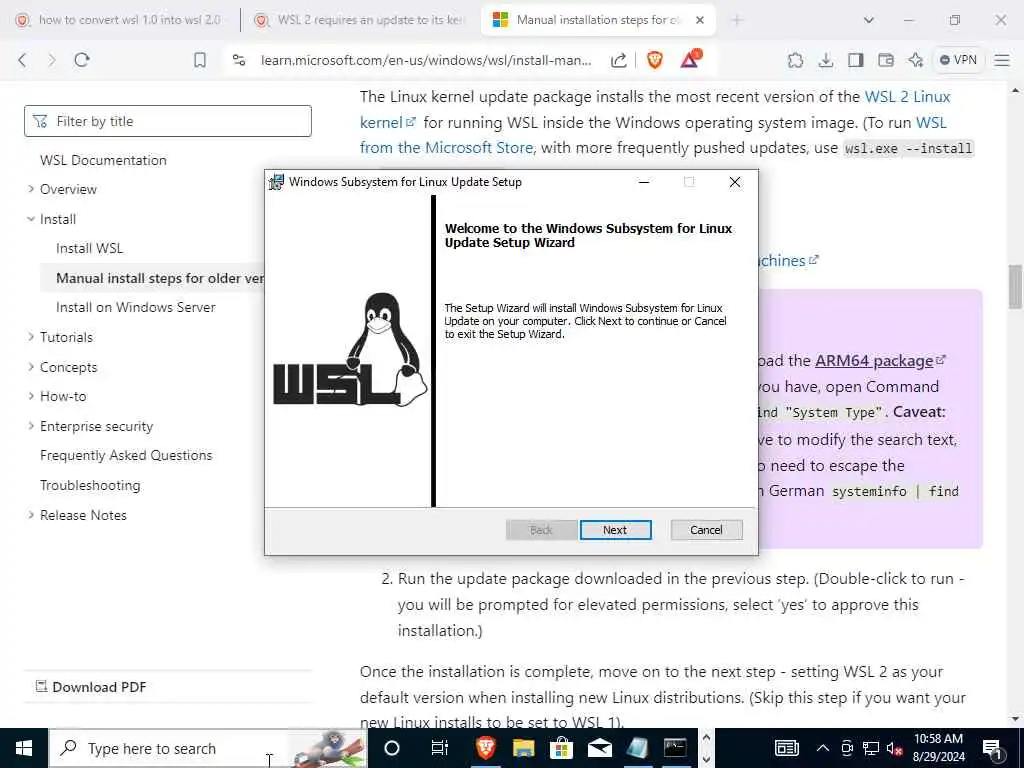Open Frequently Asked Questions page

(126, 455)
